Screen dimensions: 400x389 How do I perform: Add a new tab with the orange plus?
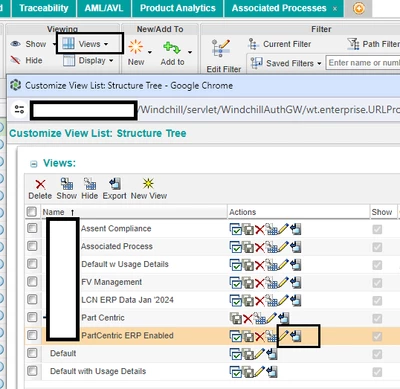(x=359, y=8)
